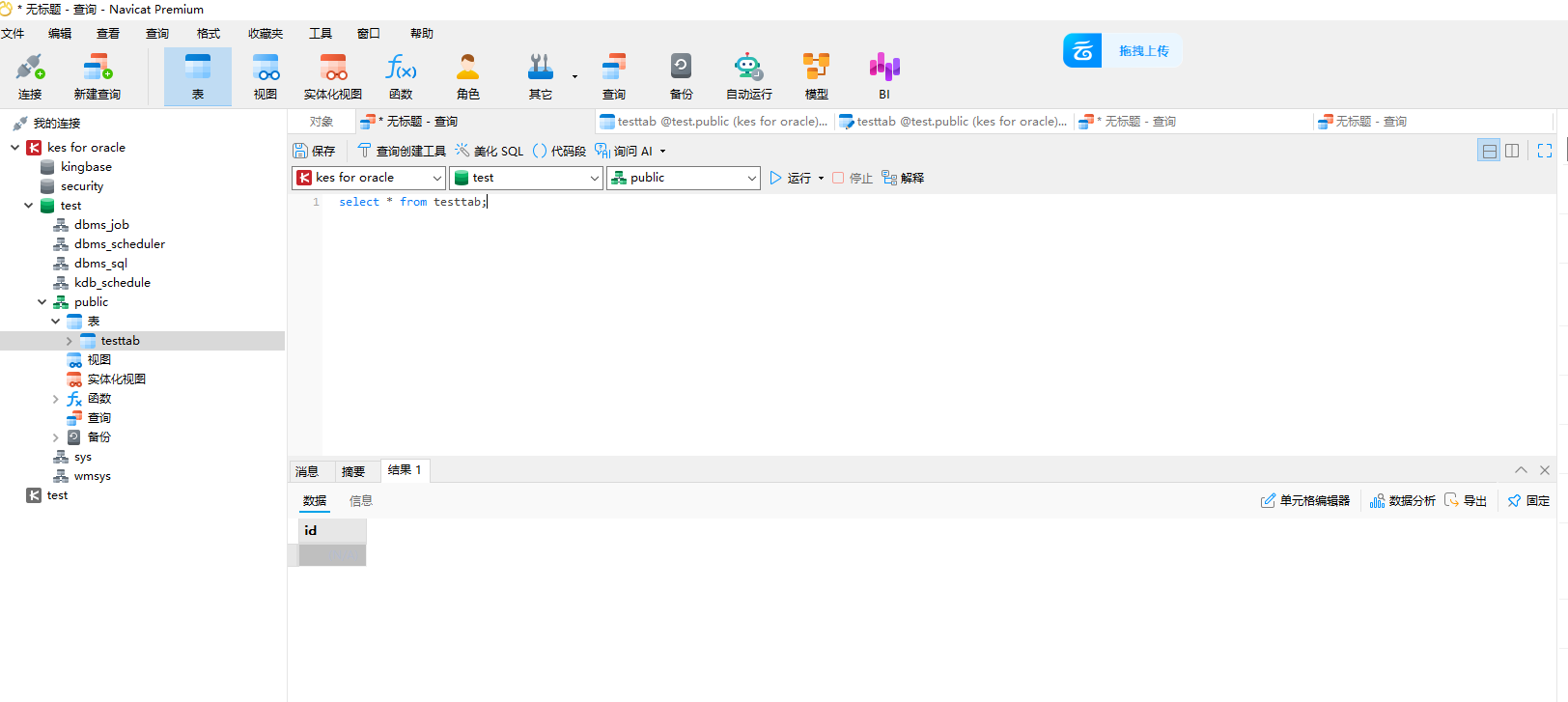Open the 收藏夹 menu
Screen dimensions: 1568x702
point(266,34)
